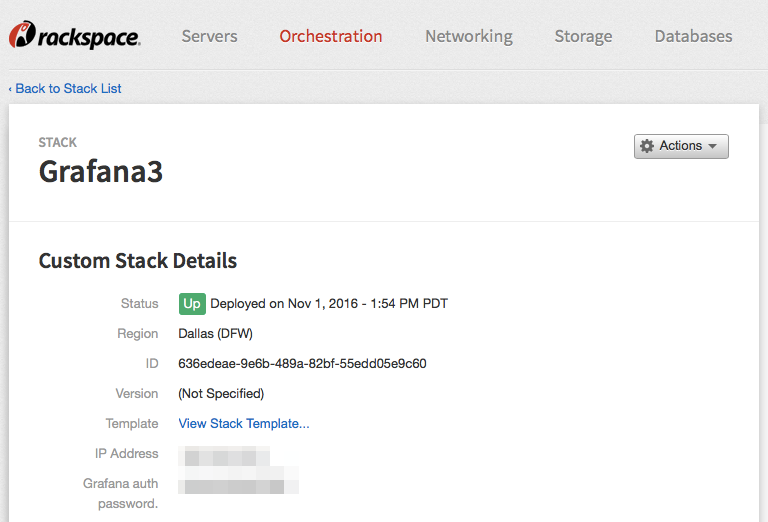The image size is (768, 522).
Task: Click the Custom Stack Details heading
Action: click(x=138, y=261)
